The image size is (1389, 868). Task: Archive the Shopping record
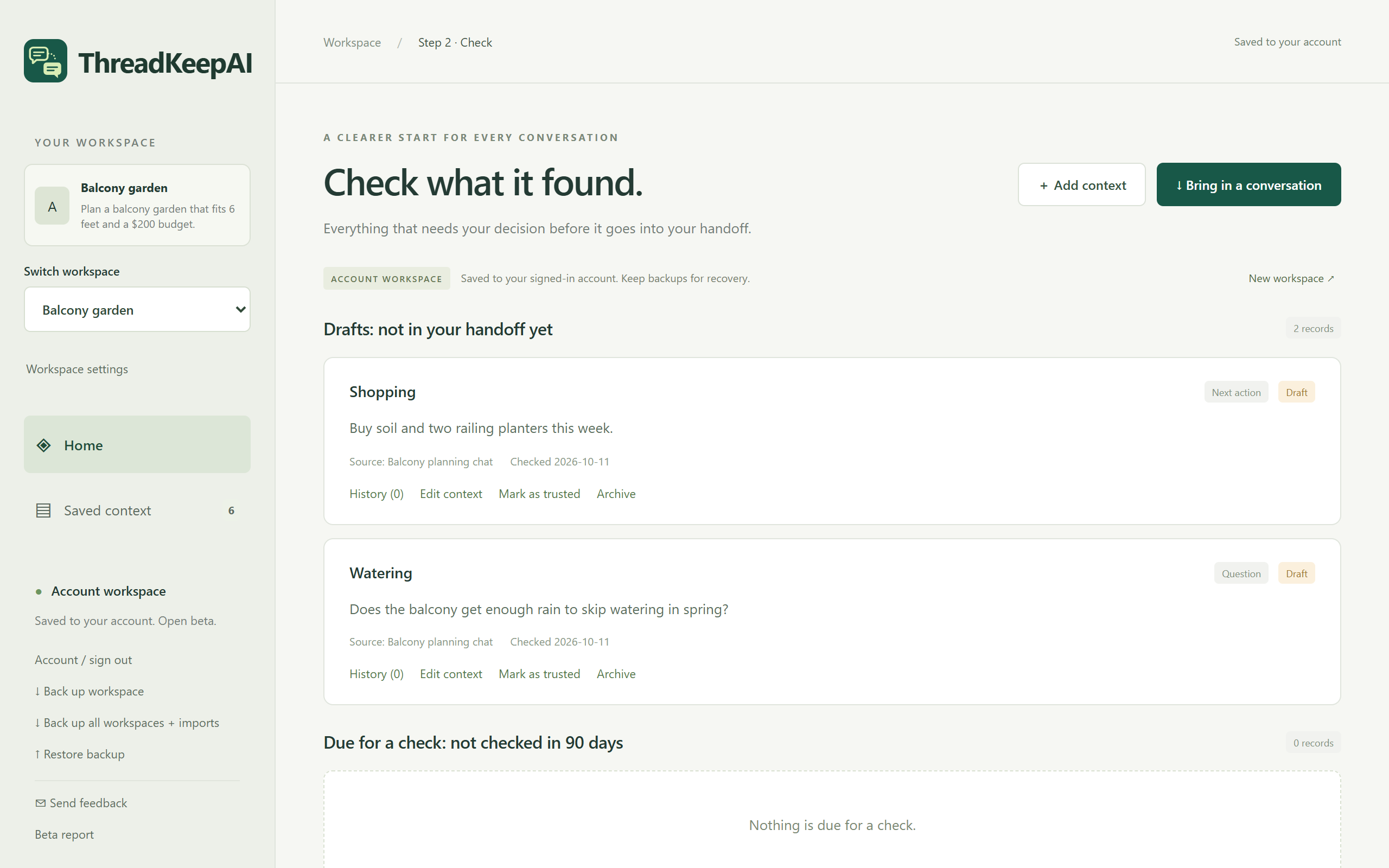pos(616,494)
